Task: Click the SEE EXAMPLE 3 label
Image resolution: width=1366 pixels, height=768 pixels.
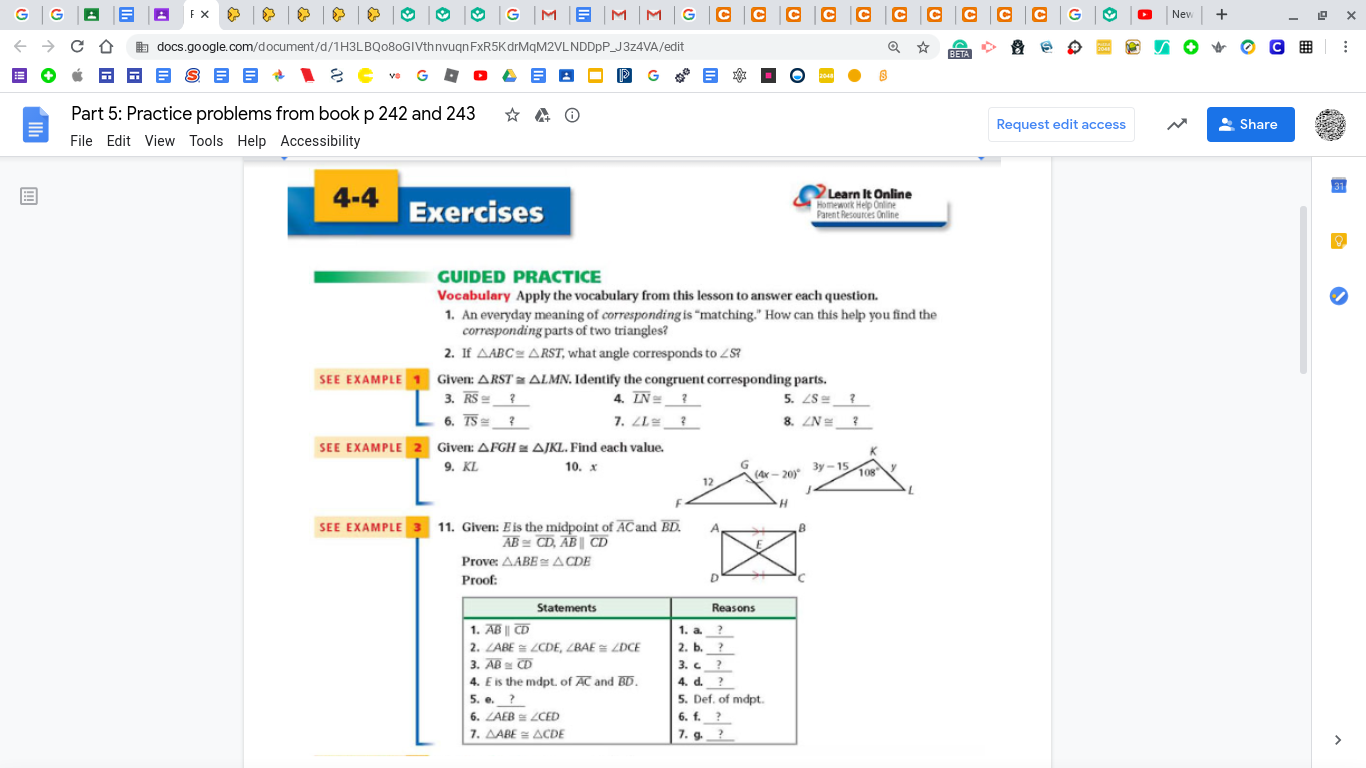Action: [x=373, y=527]
